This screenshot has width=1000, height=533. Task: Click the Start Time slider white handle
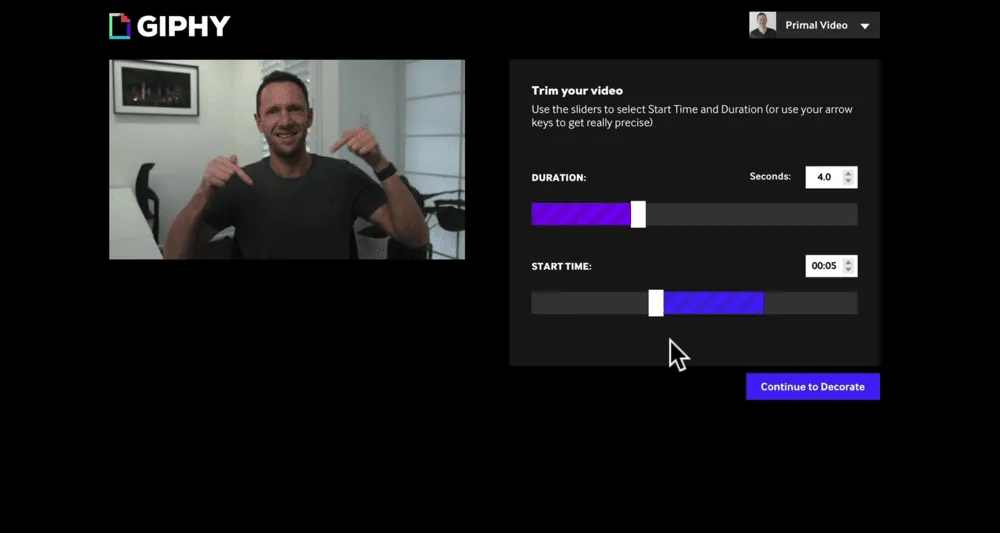pyautogui.click(x=656, y=303)
